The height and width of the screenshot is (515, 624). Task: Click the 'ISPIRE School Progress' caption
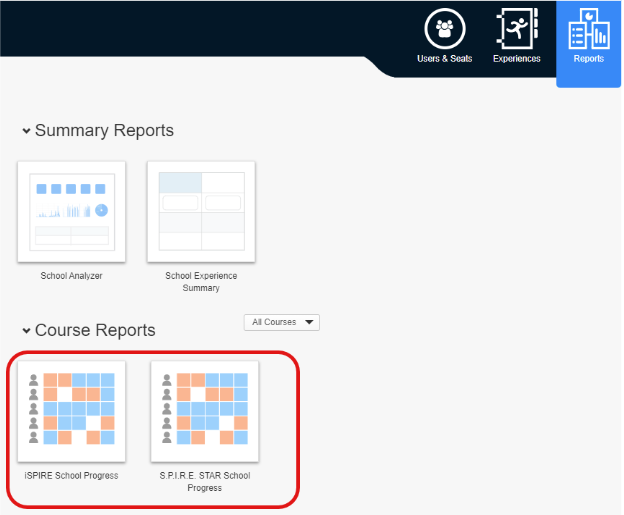(x=72, y=476)
